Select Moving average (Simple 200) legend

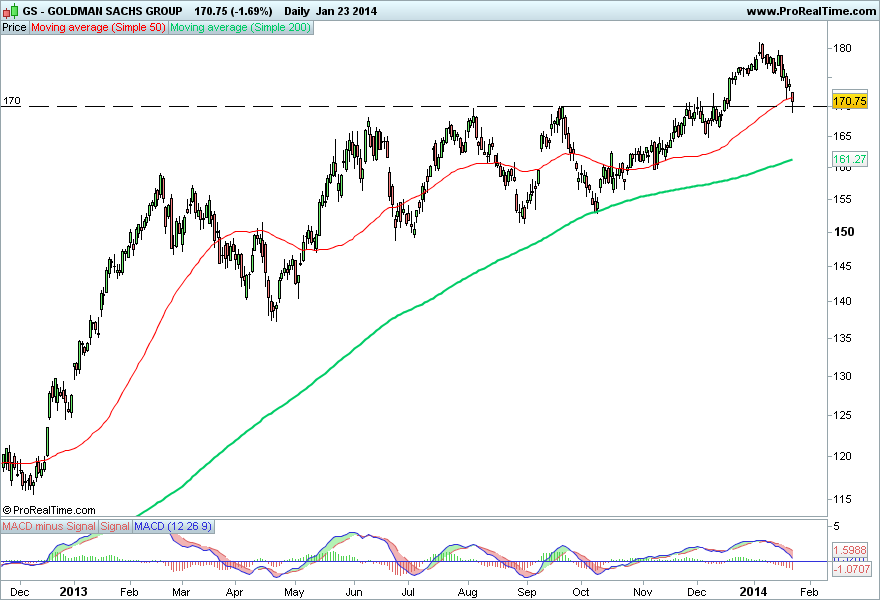click(x=240, y=28)
